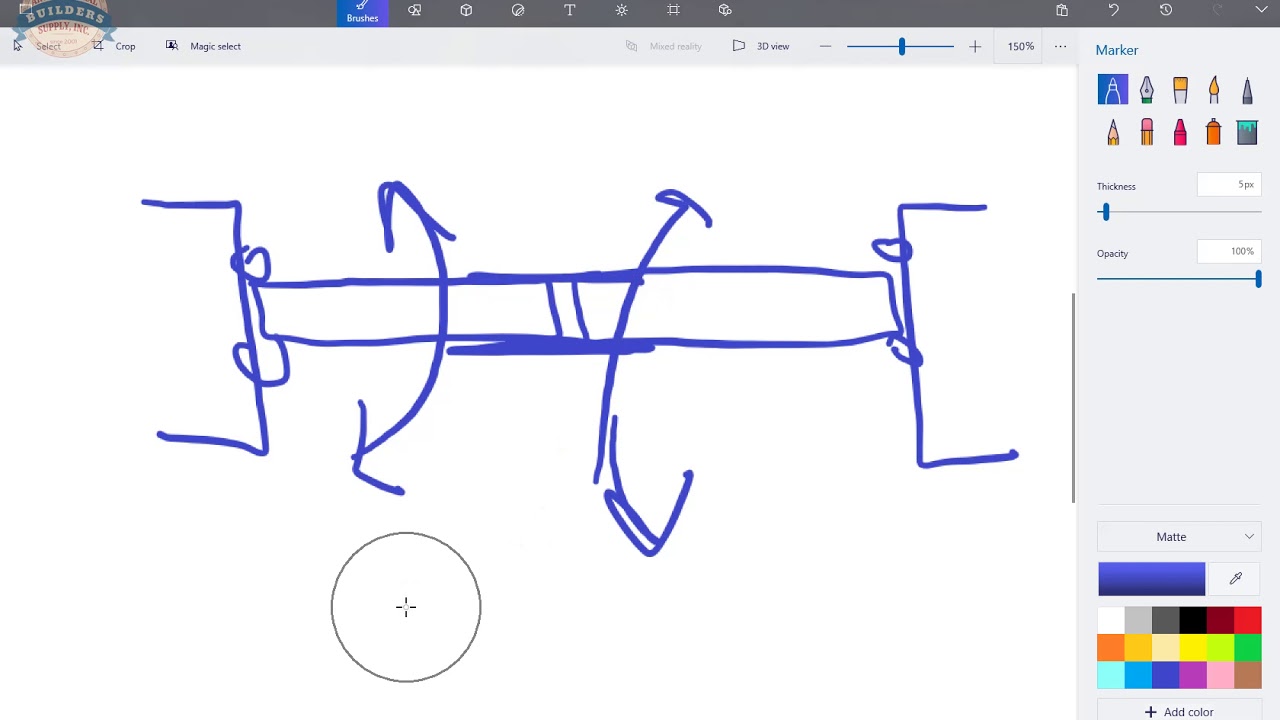Pick the green color swatch
The image size is (1280, 720).
(1248, 648)
